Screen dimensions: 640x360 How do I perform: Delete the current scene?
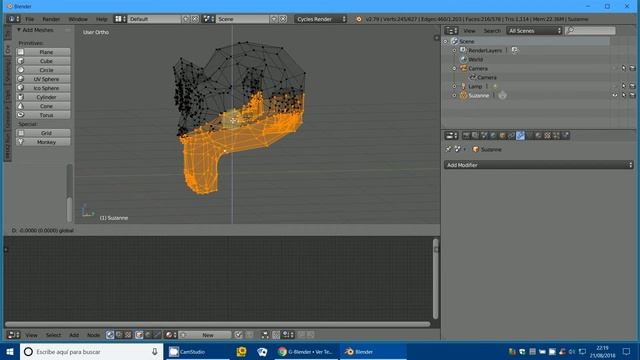(283, 19)
